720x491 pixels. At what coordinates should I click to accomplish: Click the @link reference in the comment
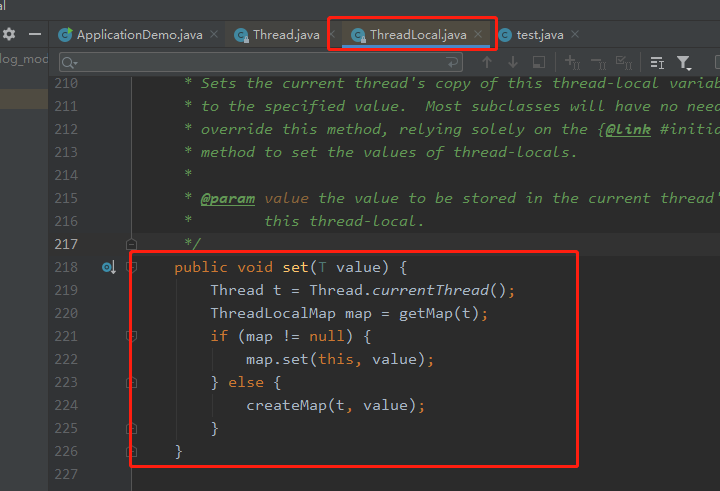(628, 130)
